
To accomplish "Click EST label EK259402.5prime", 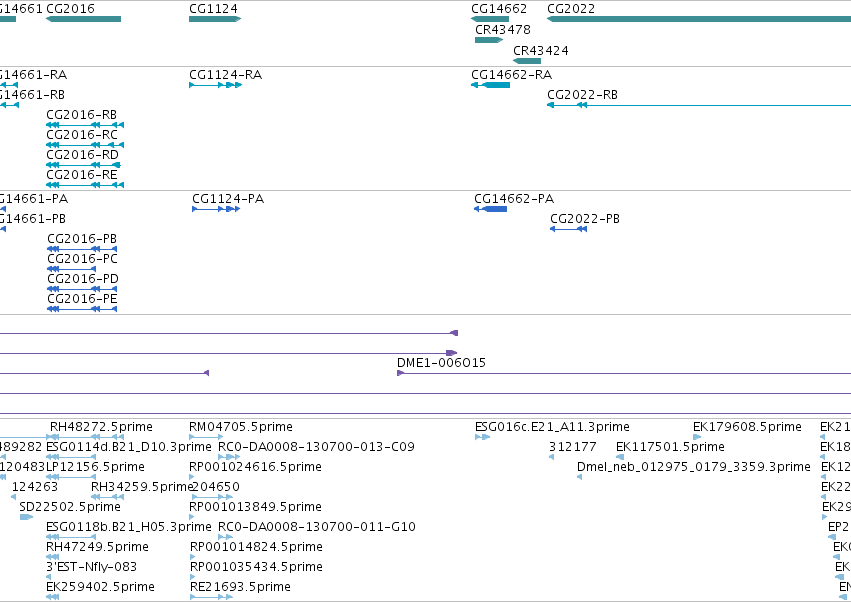I will 101,587.
